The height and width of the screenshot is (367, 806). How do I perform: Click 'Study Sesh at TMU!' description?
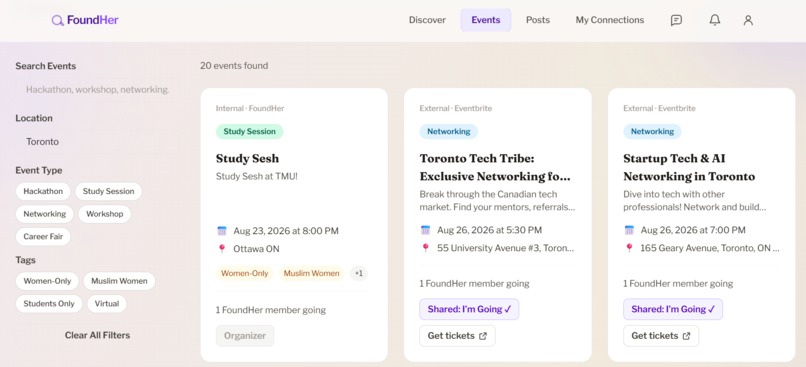[x=257, y=176]
